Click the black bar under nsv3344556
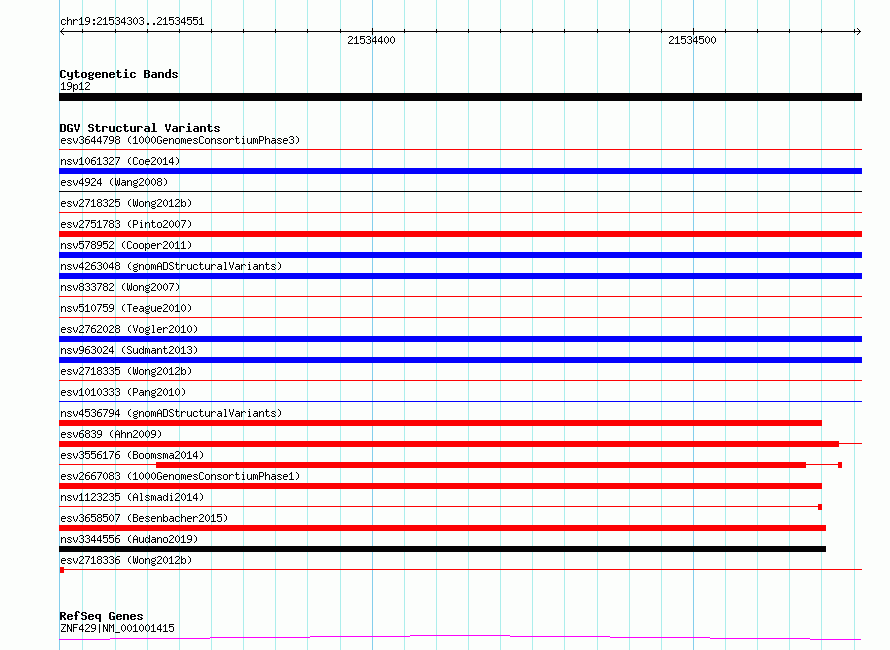Image resolution: width=890 pixels, height=650 pixels. [x=442, y=549]
